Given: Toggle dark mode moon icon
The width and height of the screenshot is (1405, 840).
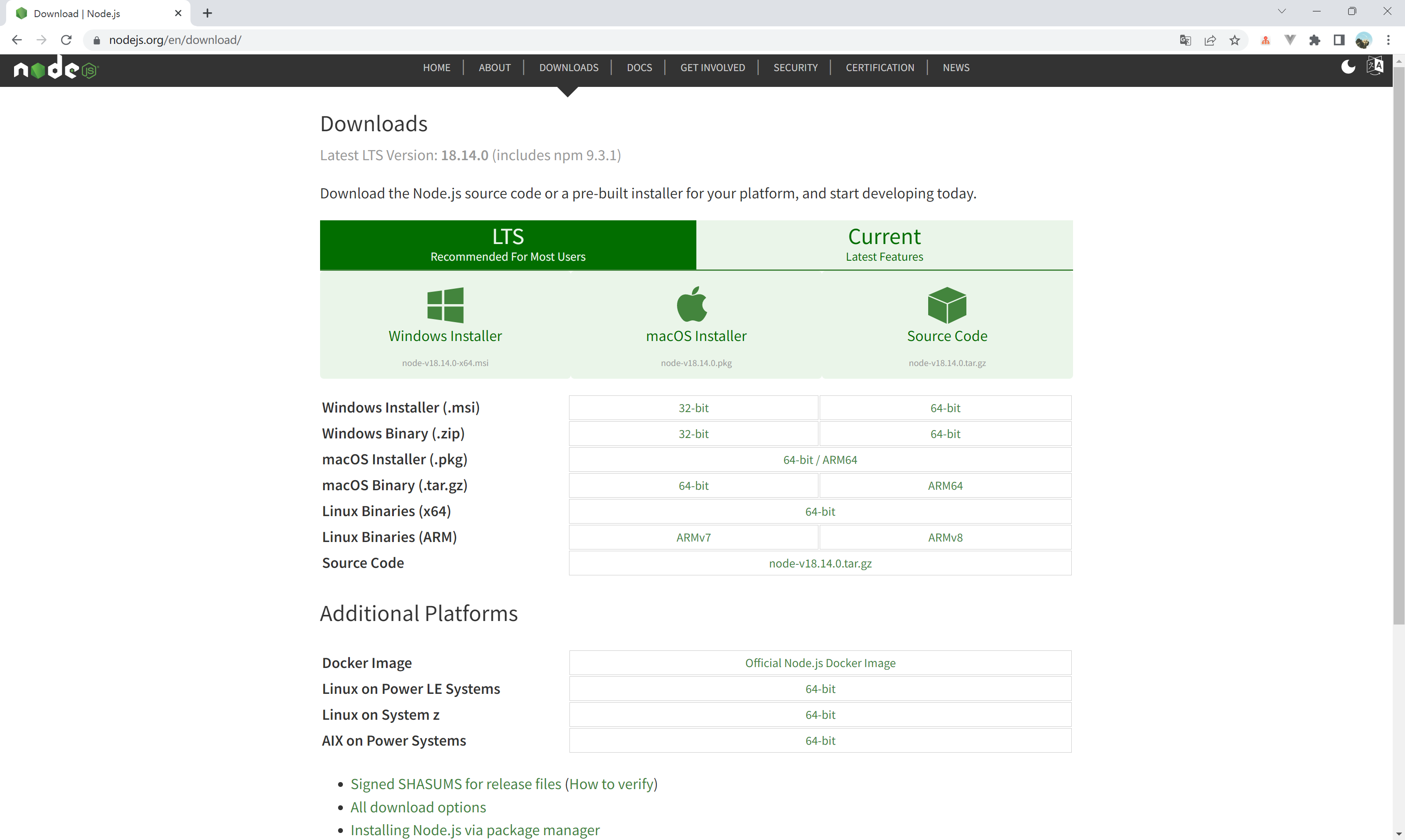Looking at the screenshot, I should (x=1348, y=67).
